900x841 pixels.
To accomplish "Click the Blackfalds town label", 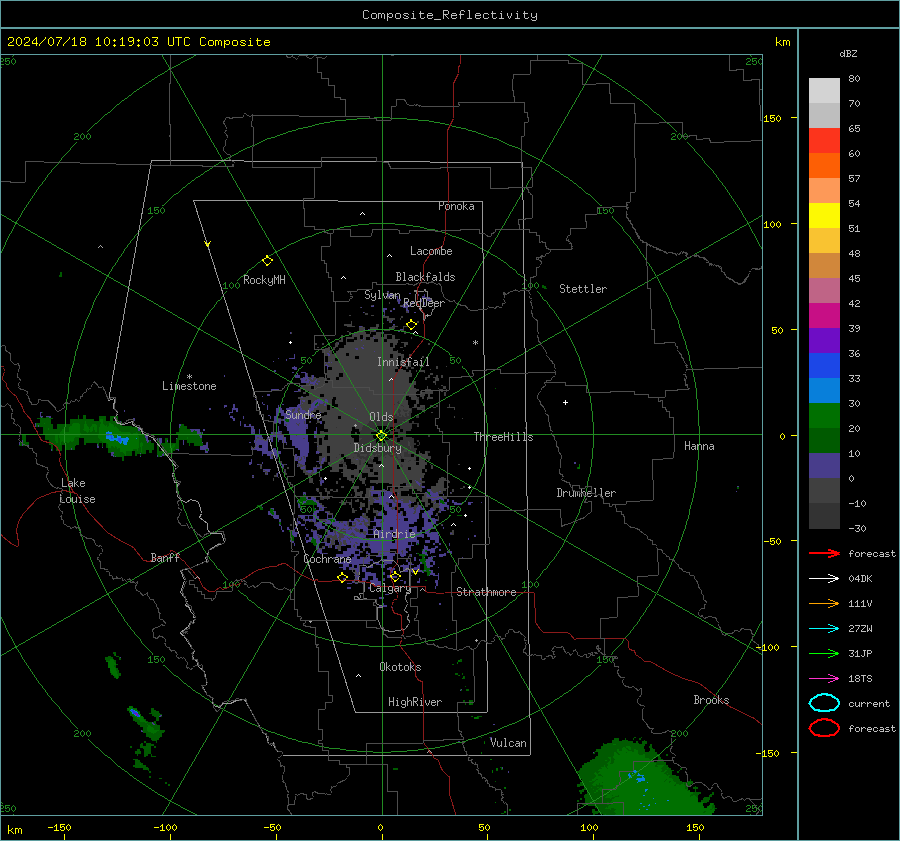I will coord(425,277).
